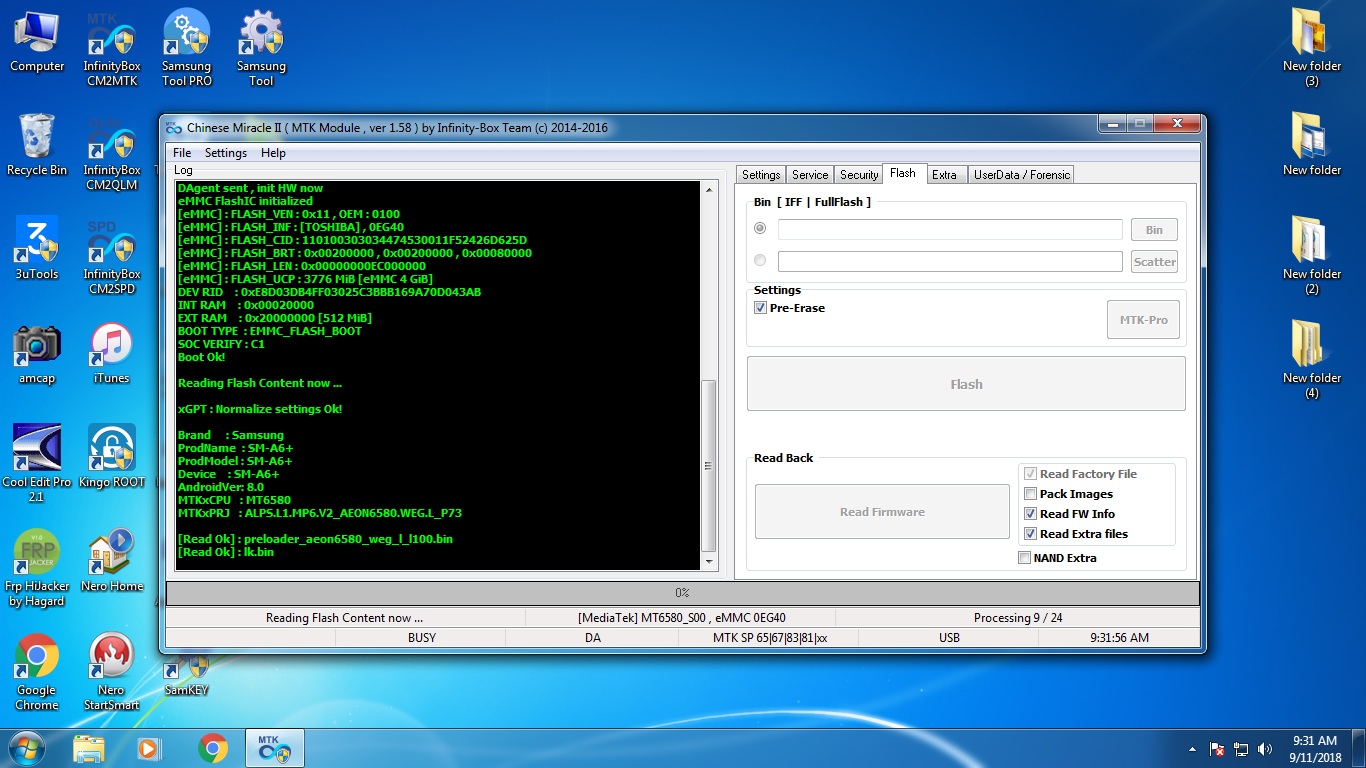Click the Read Firmware button
The image size is (1366, 768).
pyautogui.click(x=882, y=512)
